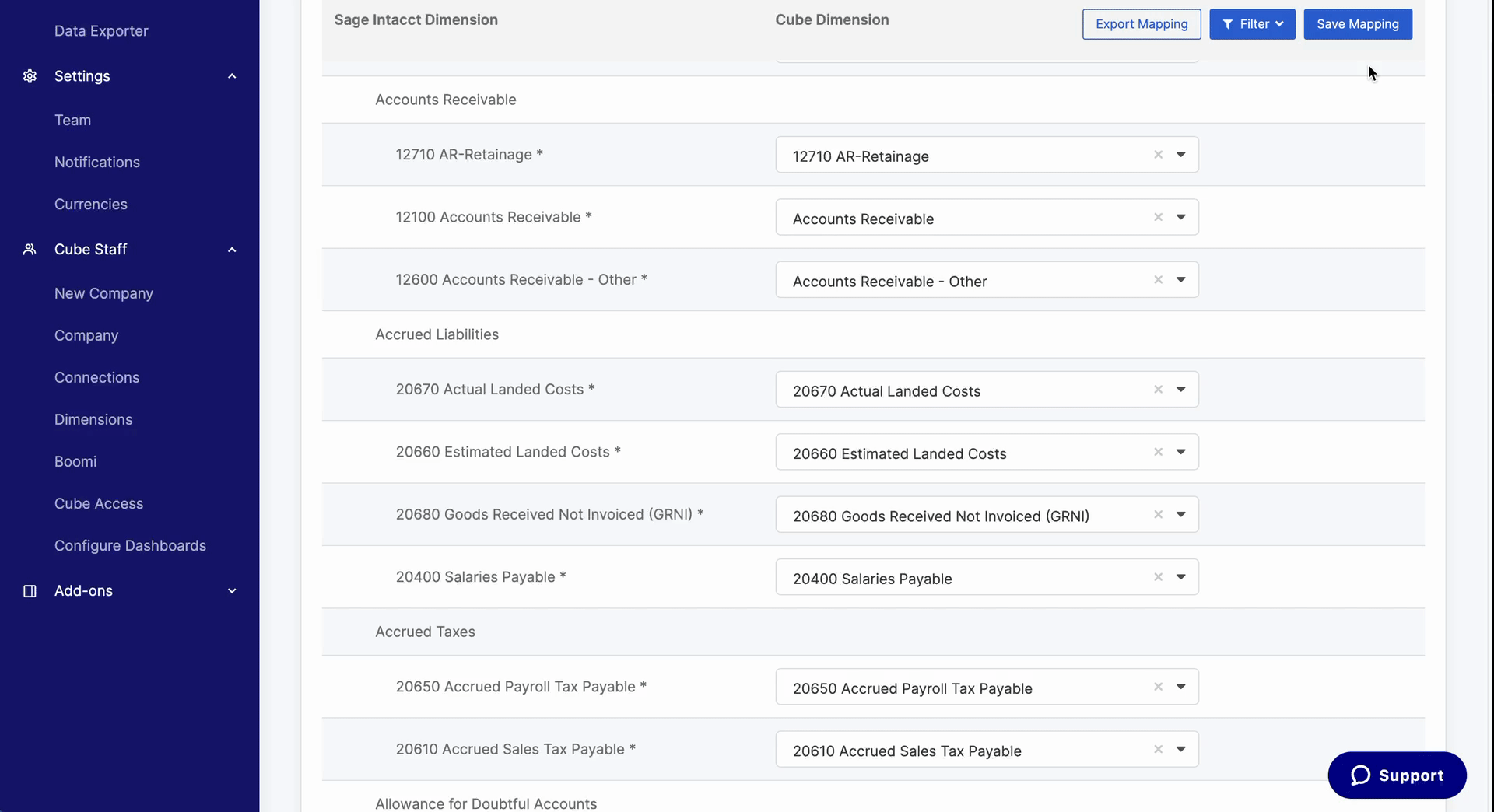Click the Sage Intacct Dimension column header
This screenshot has width=1494, height=812.
pyautogui.click(x=416, y=20)
